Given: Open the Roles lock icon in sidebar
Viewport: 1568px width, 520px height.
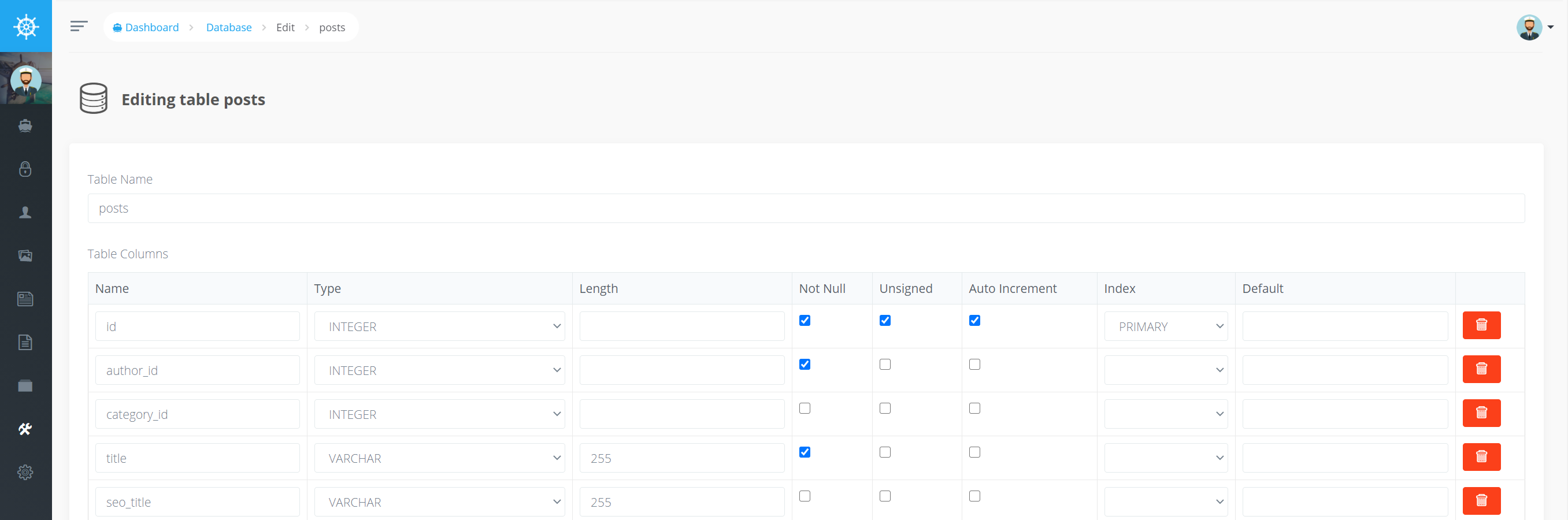Looking at the screenshot, I should pos(25,169).
